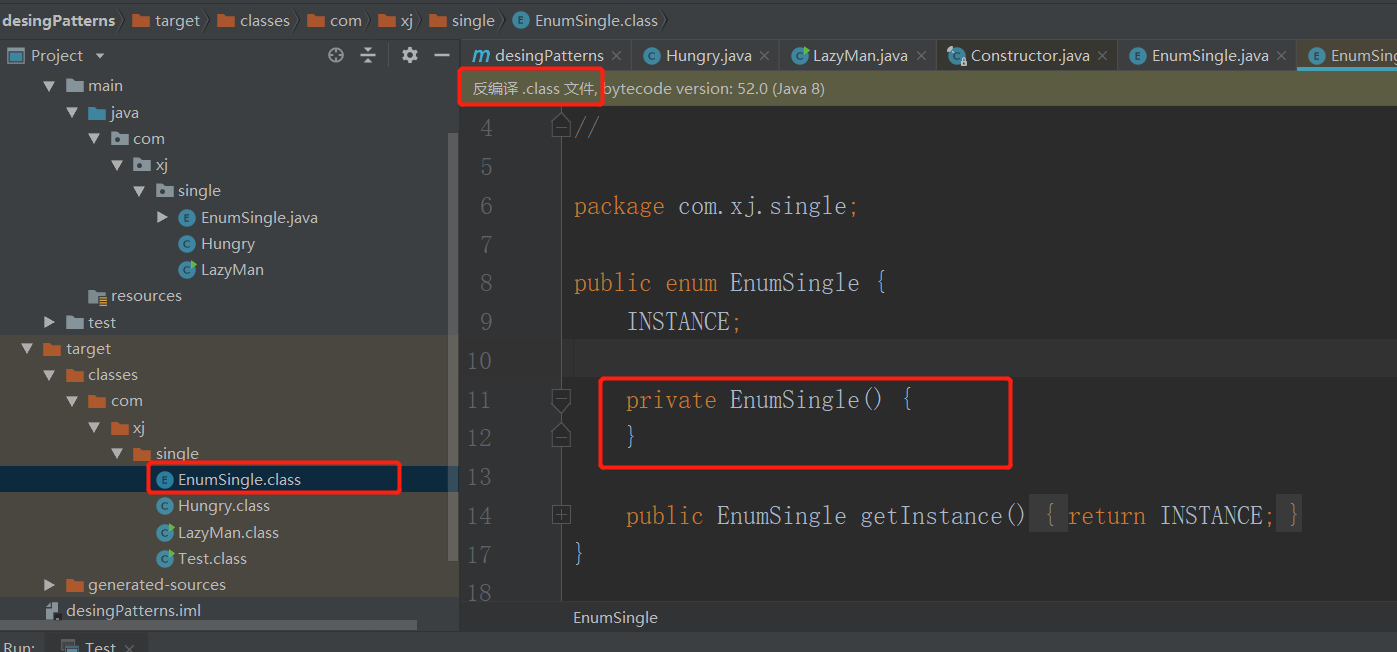Click the collapse all icon in Project panel
The image size is (1397, 652).
[x=368, y=56]
